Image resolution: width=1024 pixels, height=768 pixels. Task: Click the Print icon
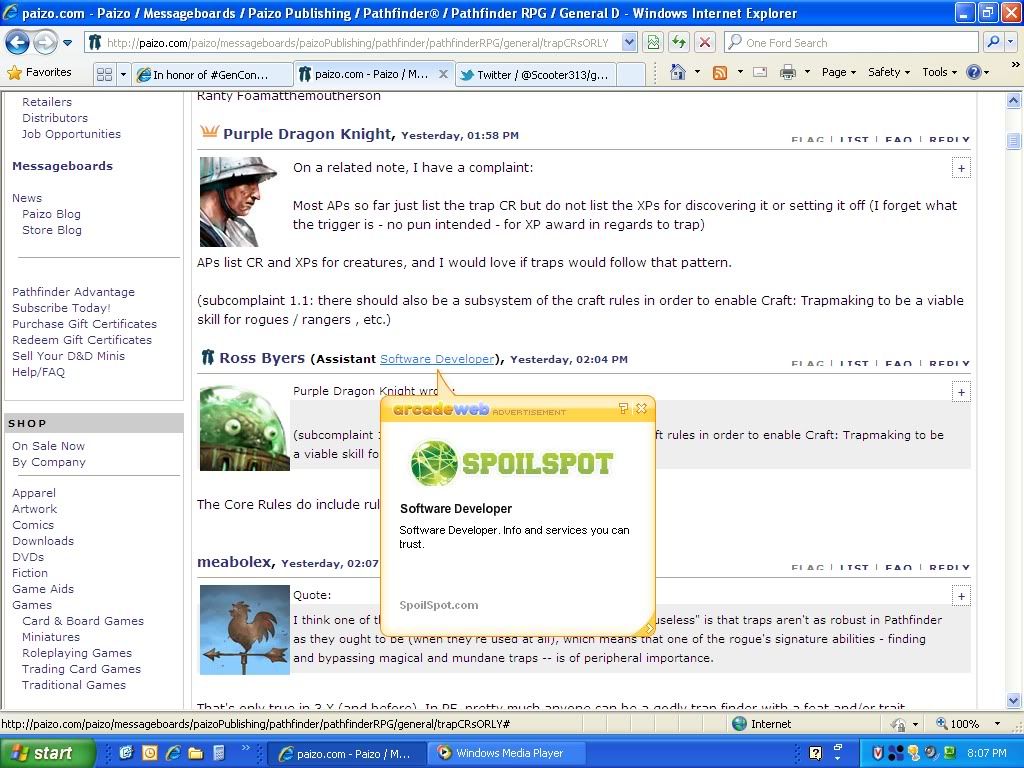788,72
